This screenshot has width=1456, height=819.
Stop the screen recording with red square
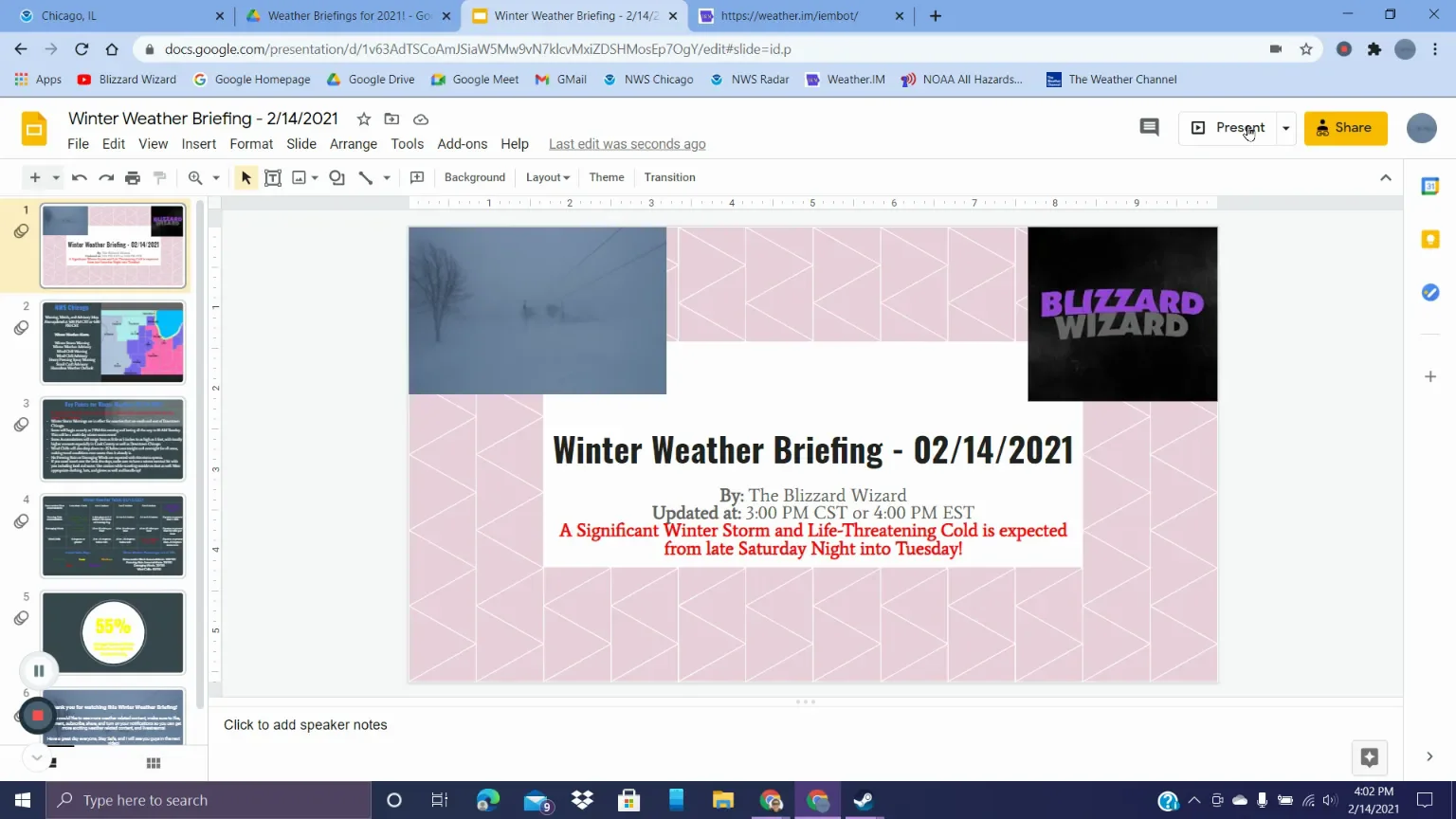38,716
